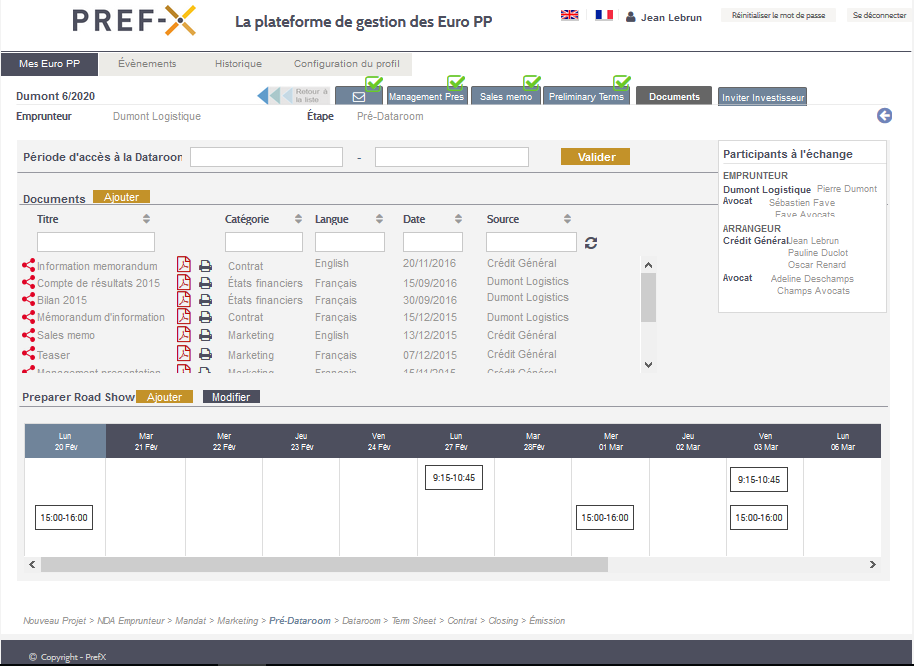
Task: Click the user profile icon beside Jean Lebrun
Action: coord(631,17)
